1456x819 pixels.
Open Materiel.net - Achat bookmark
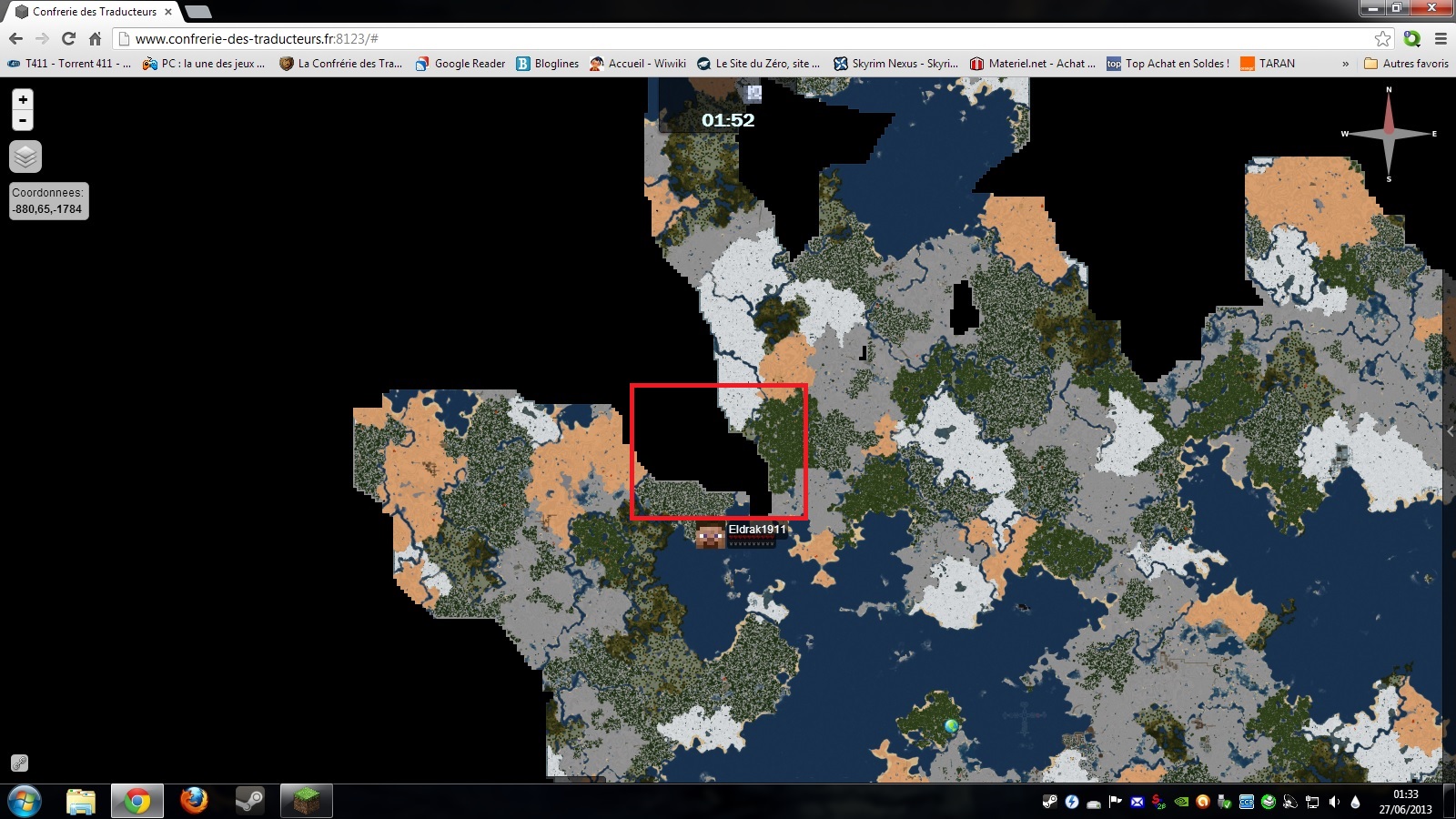(1032, 64)
